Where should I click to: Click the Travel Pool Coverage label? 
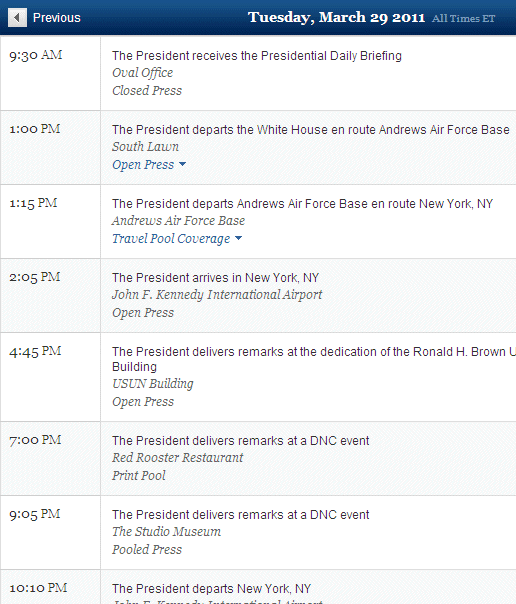click(171, 238)
